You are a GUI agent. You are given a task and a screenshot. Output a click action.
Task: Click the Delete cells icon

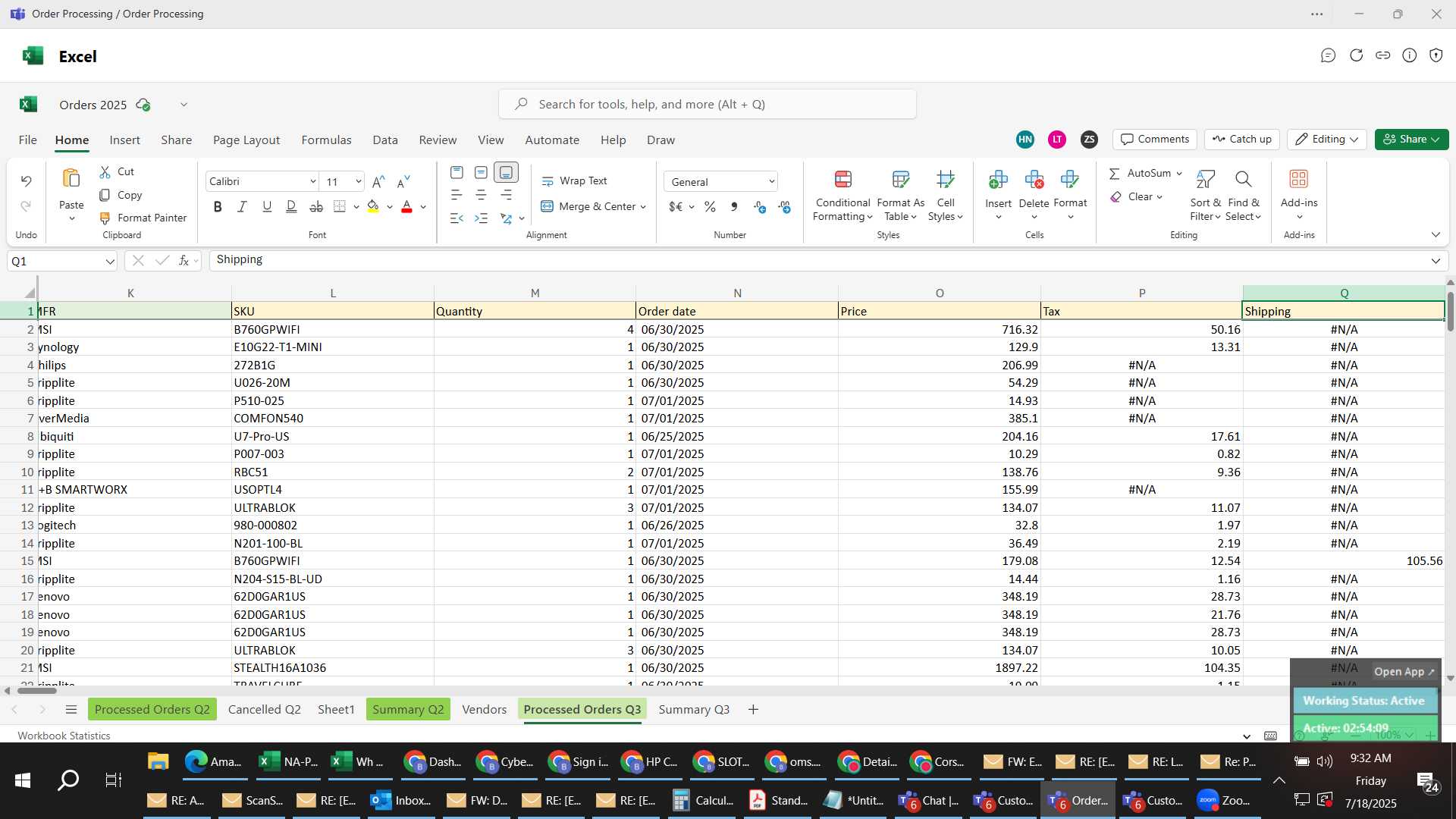tap(1034, 180)
